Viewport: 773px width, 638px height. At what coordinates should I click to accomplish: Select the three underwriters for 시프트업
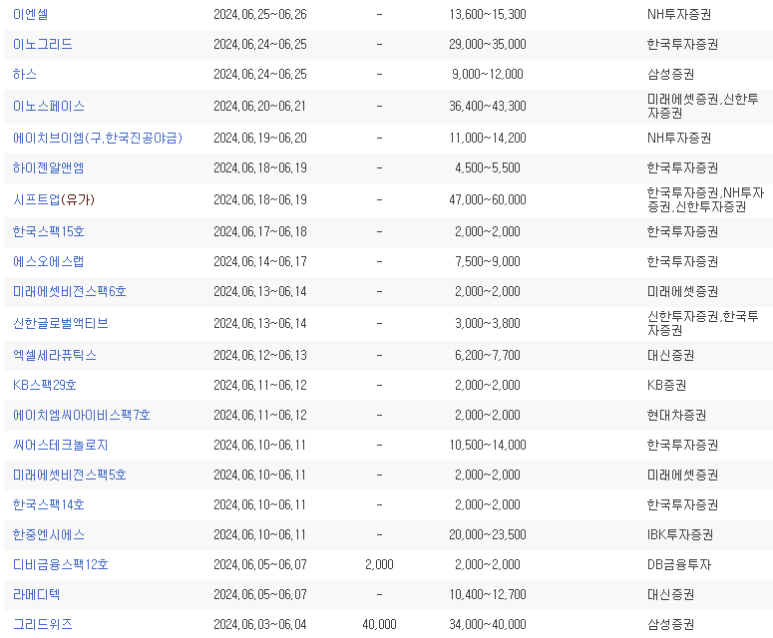click(x=705, y=200)
